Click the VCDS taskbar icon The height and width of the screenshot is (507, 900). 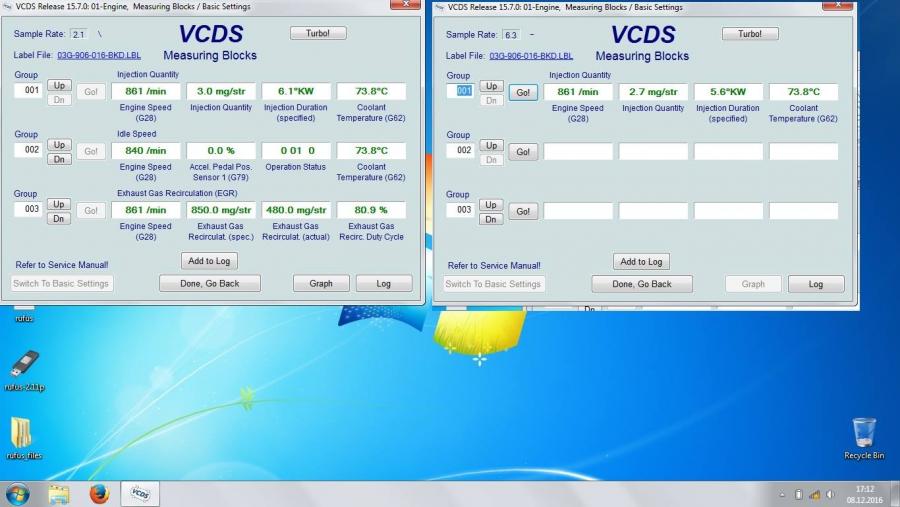[139, 494]
